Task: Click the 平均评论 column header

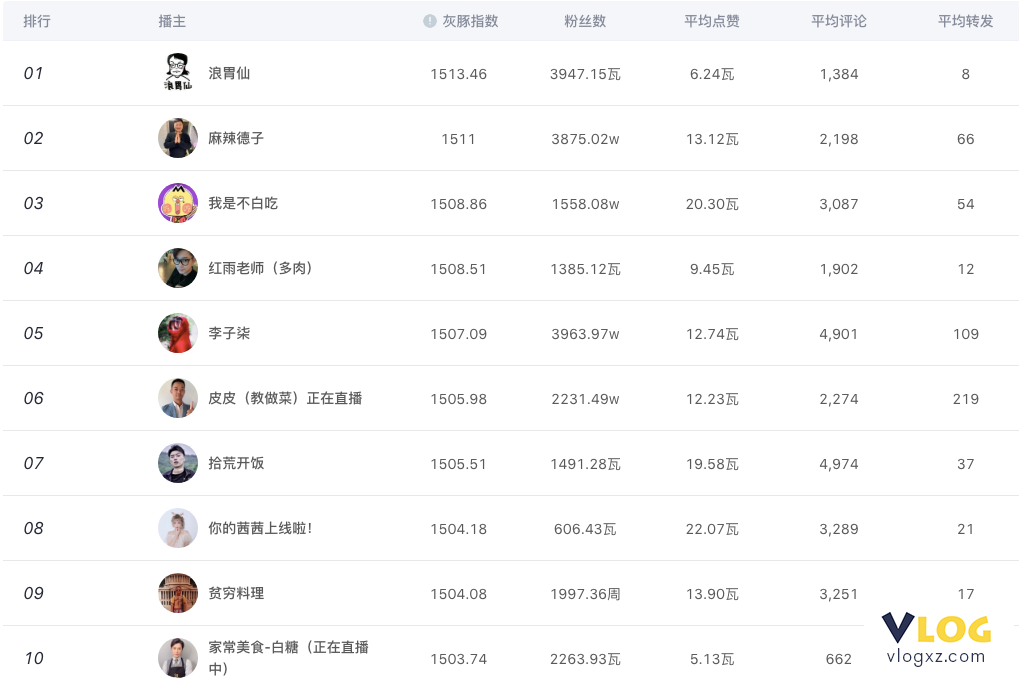Action: click(x=838, y=21)
